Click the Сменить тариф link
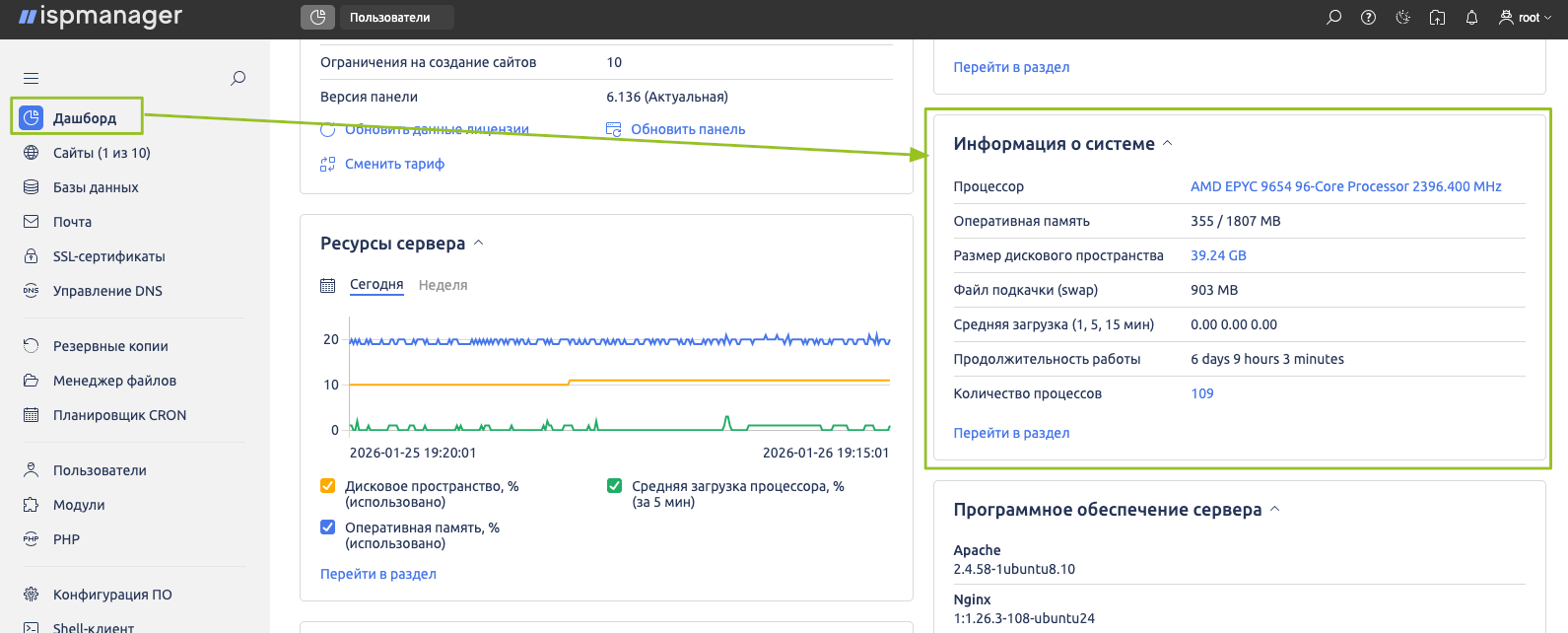 pyautogui.click(x=394, y=164)
